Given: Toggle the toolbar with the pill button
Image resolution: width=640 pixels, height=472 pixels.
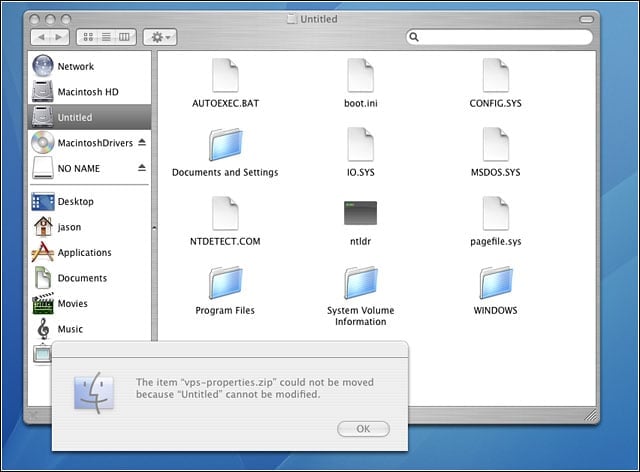Looking at the screenshot, I should coord(586,19).
